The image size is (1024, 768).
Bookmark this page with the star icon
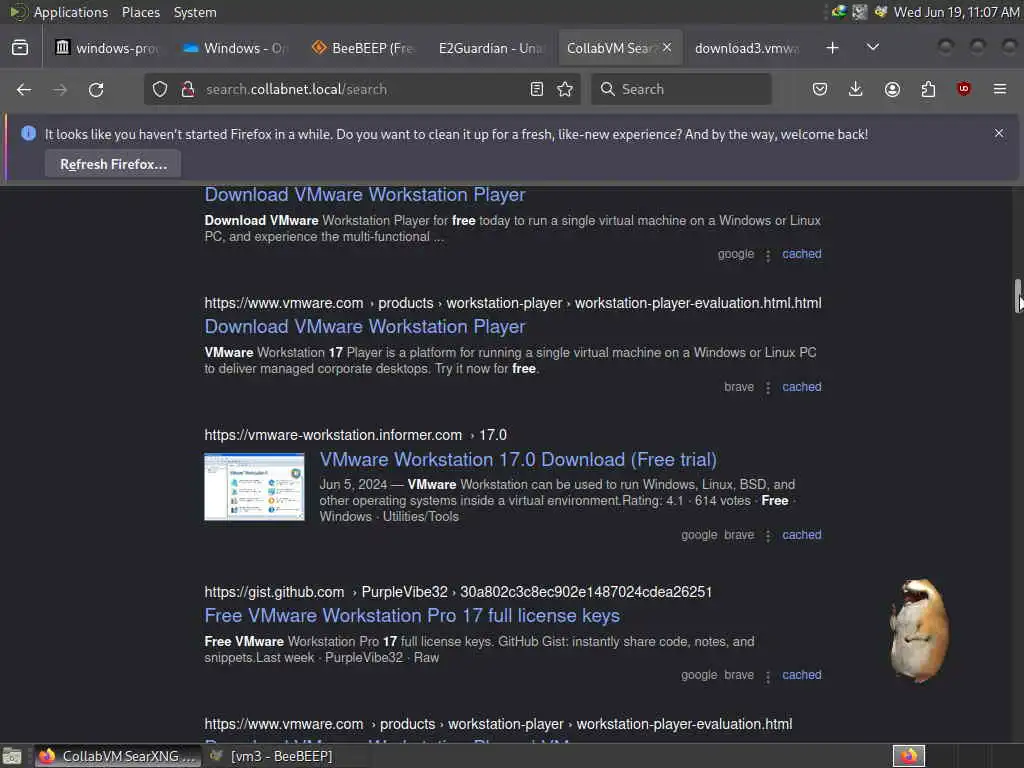[566, 89]
